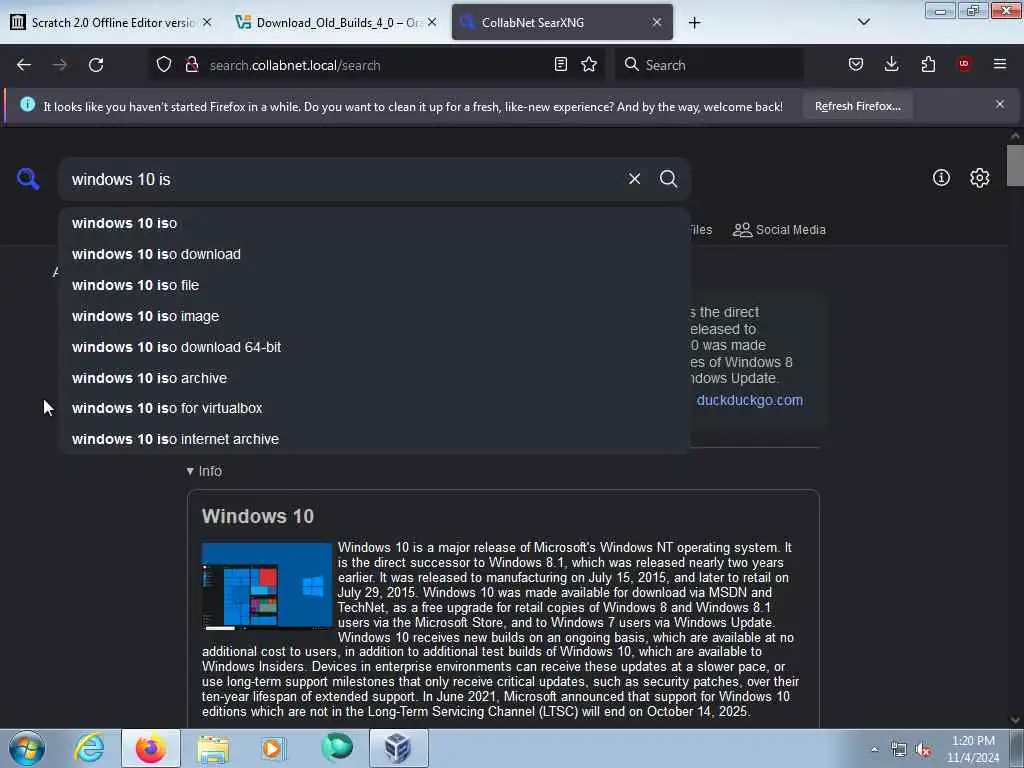Open the Firefox hamburger menu
Screen dimensions: 1024x768
pos(1000,64)
